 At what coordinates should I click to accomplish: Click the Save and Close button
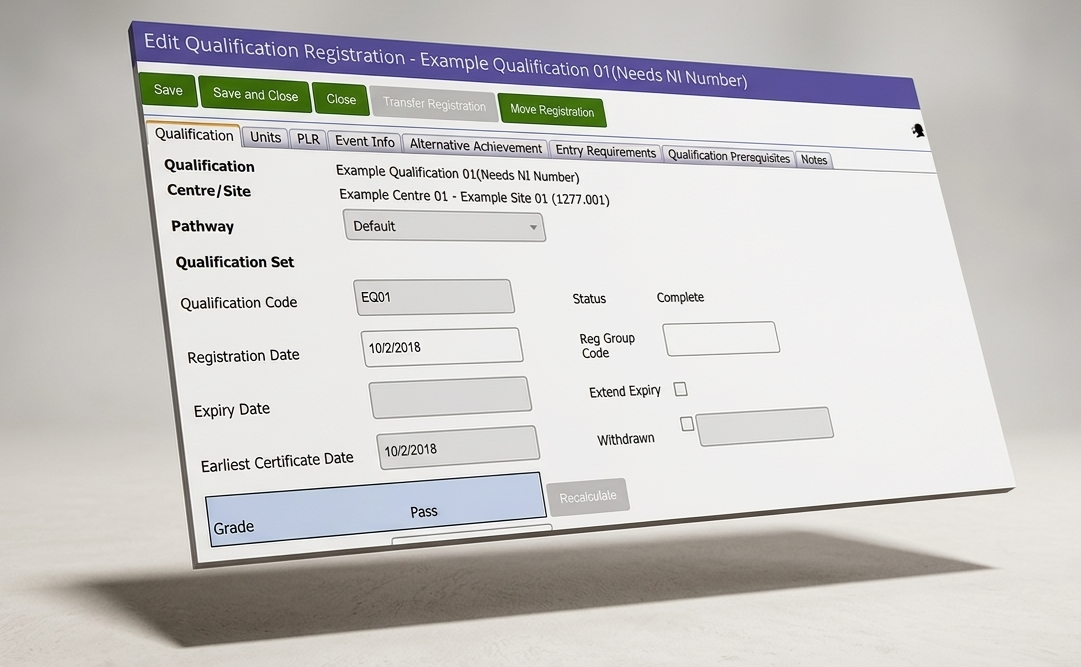tap(255, 95)
